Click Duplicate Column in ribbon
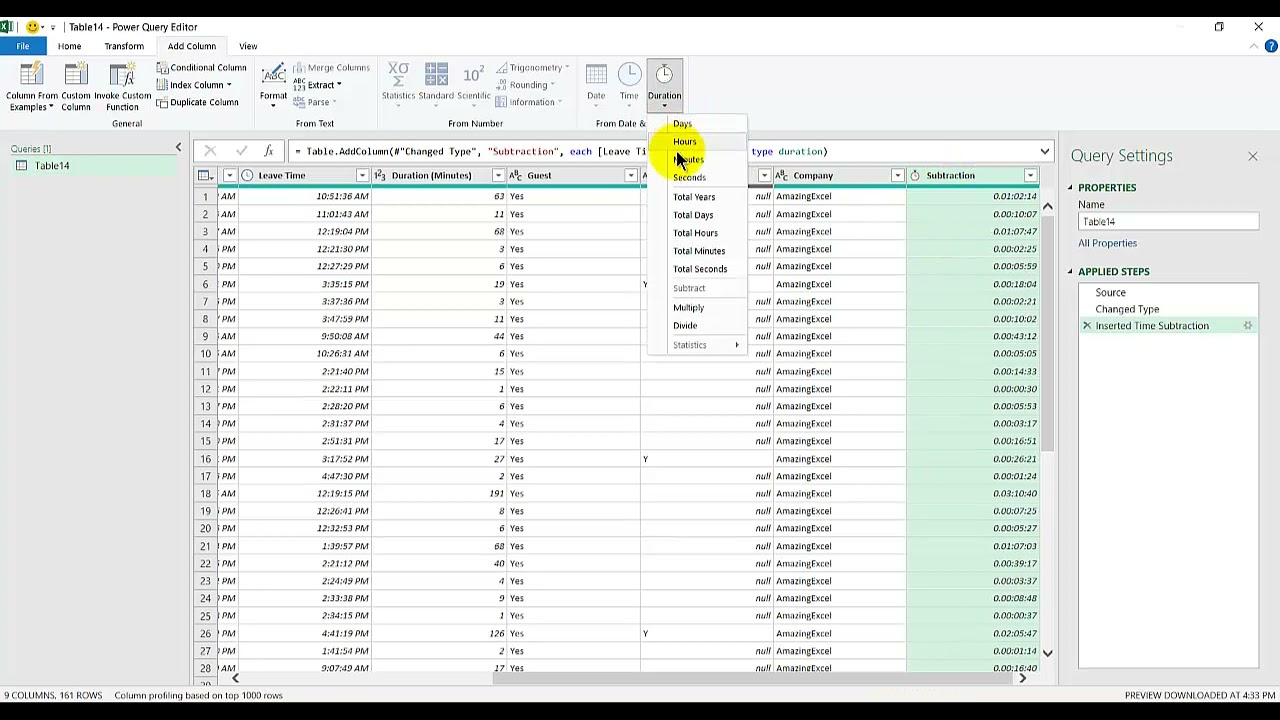The height and width of the screenshot is (720, 1280). click(x=198, y=102)
